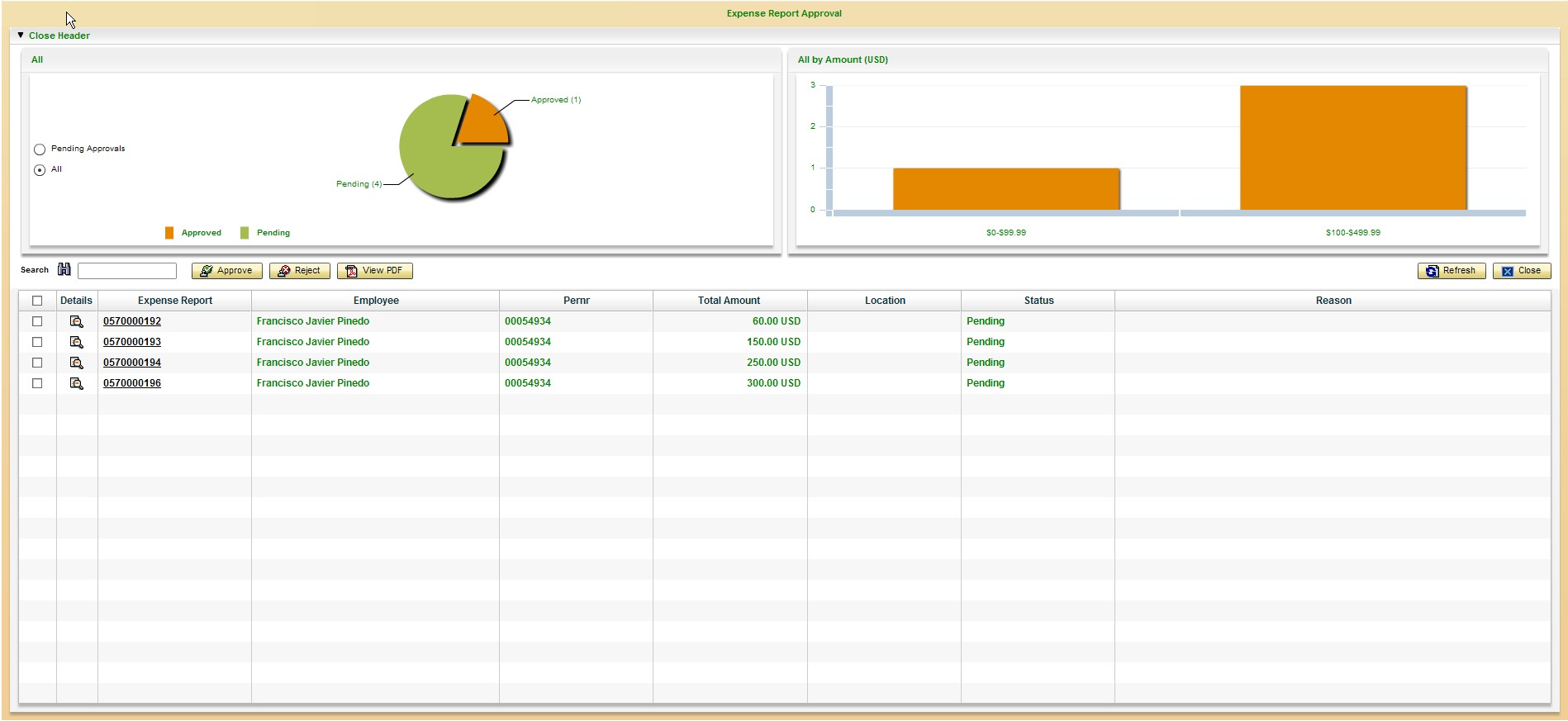This screenshot has width=1568, height=721.
Task: Open expense report link 0570000194
Action: pos(132,363)
